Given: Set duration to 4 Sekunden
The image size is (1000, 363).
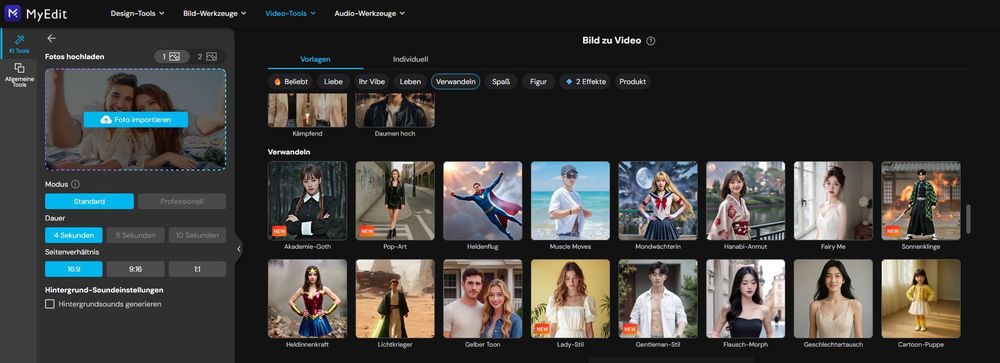Looking at the screenshot, I should pyautogui.click(x=74, y=235).
